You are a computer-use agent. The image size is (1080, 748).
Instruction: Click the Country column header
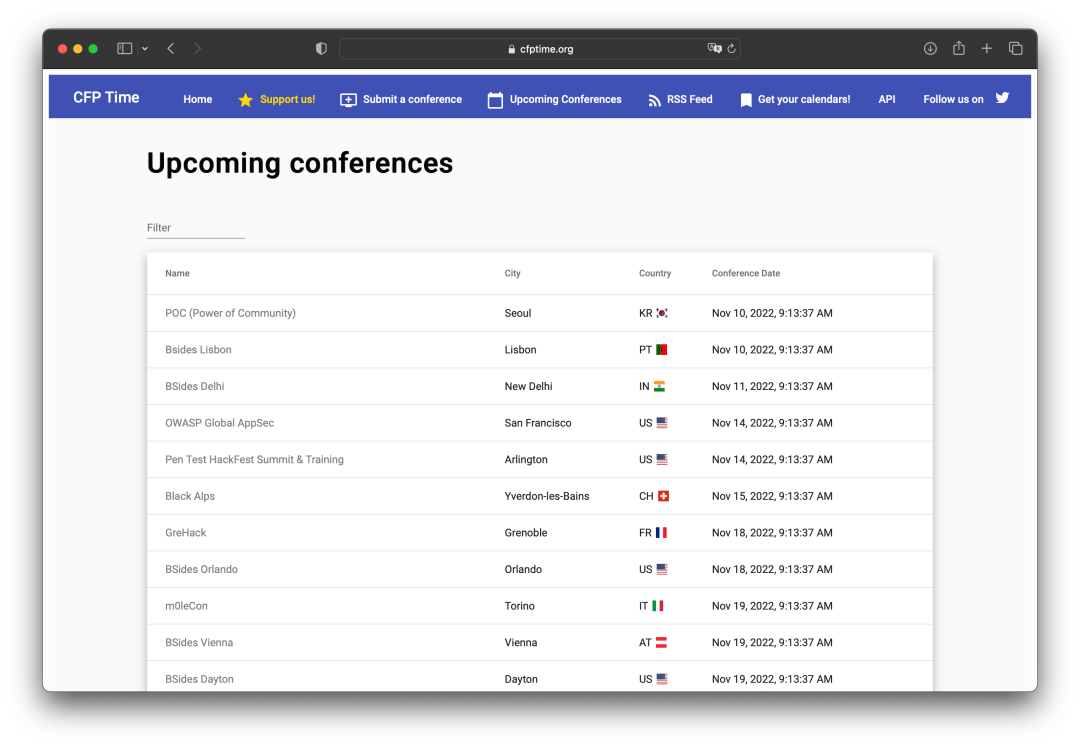pyautogui.click(x=654, y=273)
